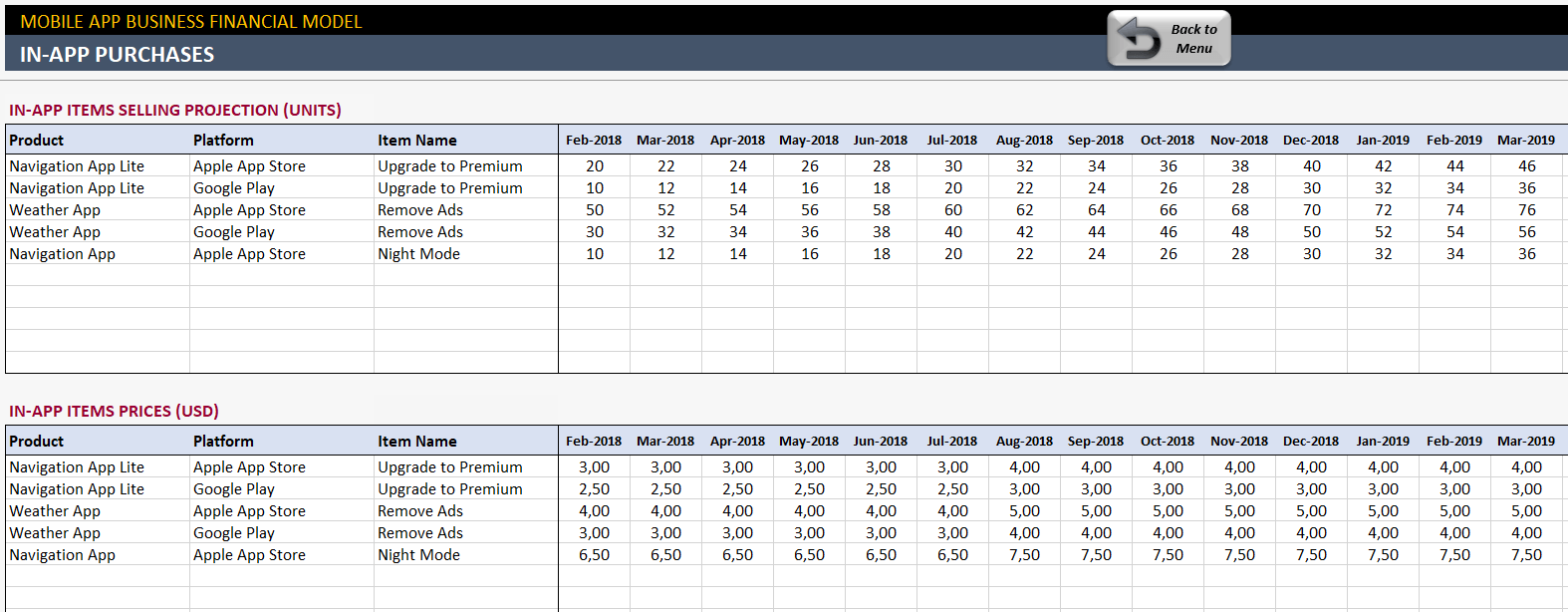Viewport: 1568px width, 612px height.
Task: Click first empty Product cell below Navigation App, units table
Action: [x=98, y=276]
